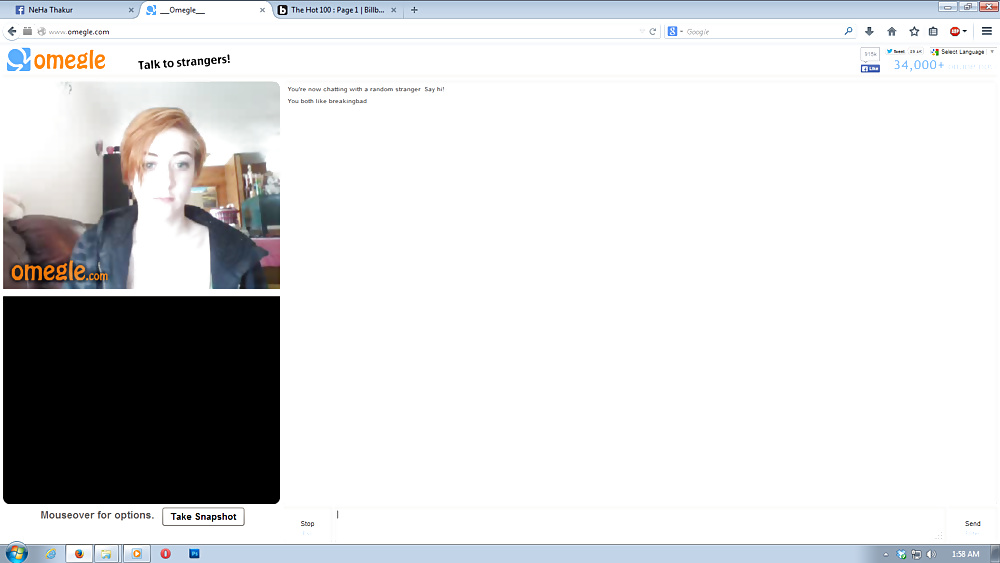Open Windows Media Player from taskbar
1000x563 pixels.
coord(136,553)
